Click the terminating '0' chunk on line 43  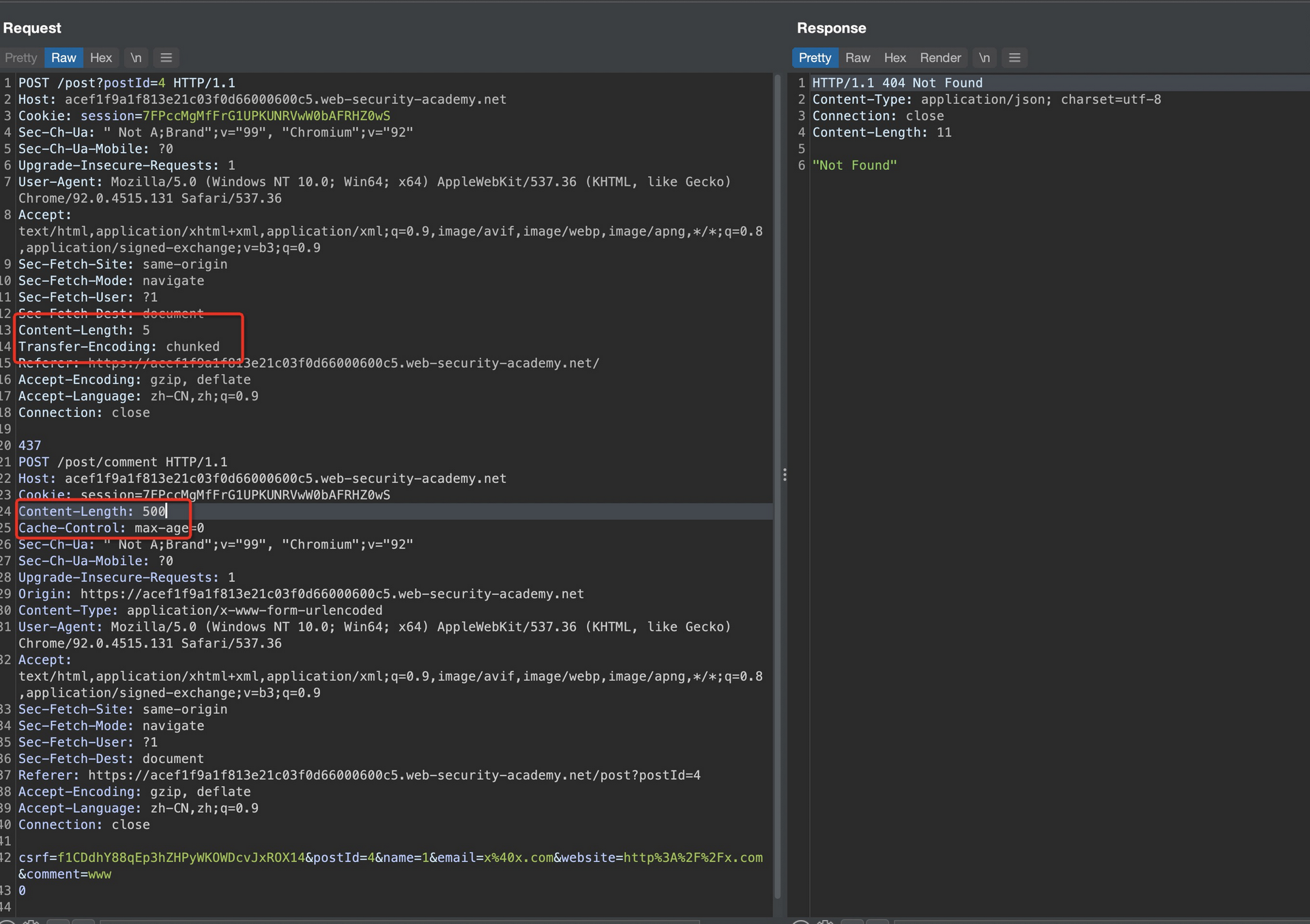pyautogui.click(x=23, y=891)
